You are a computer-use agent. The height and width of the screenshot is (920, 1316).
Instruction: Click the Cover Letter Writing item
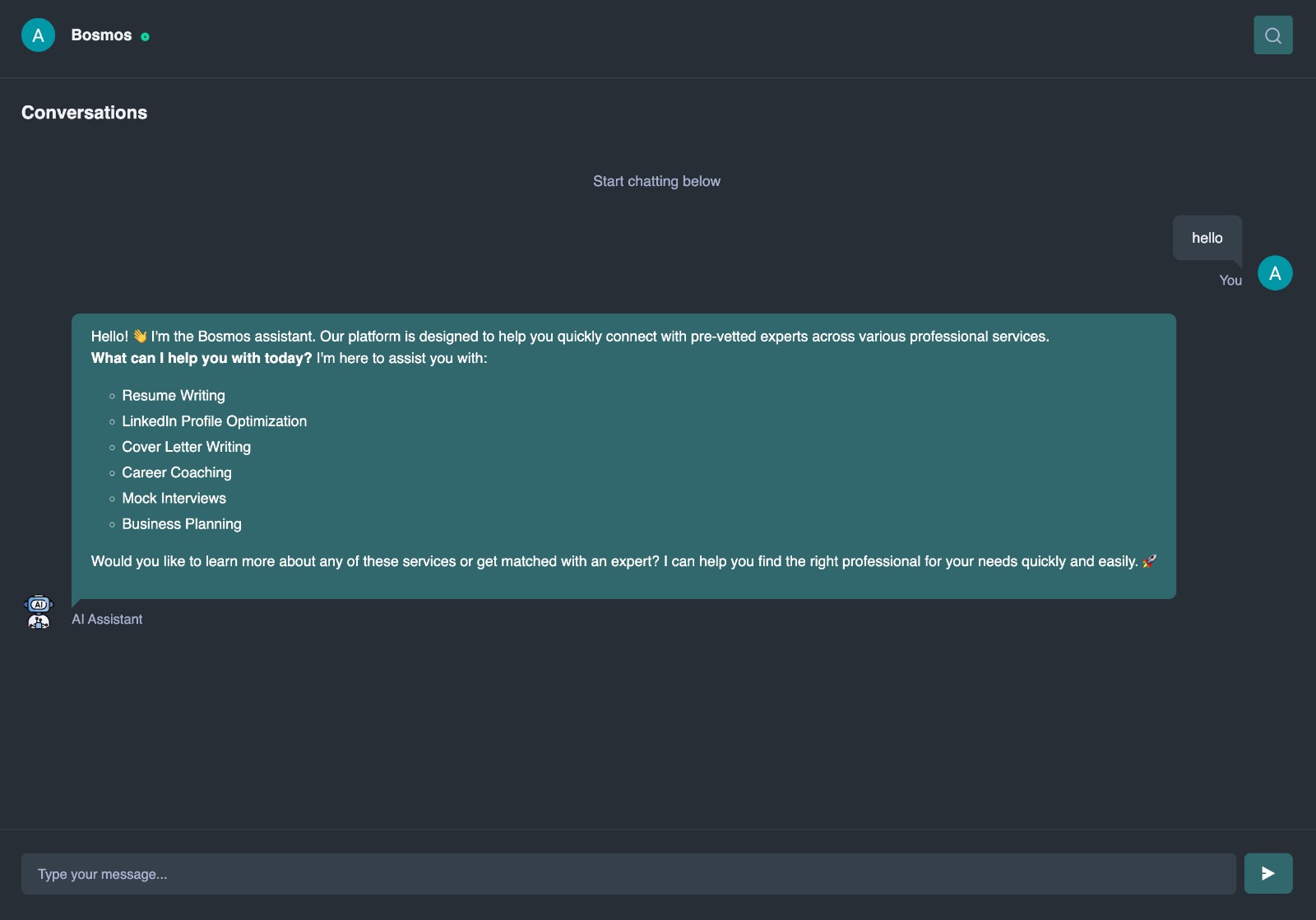[x=186, y=447]
